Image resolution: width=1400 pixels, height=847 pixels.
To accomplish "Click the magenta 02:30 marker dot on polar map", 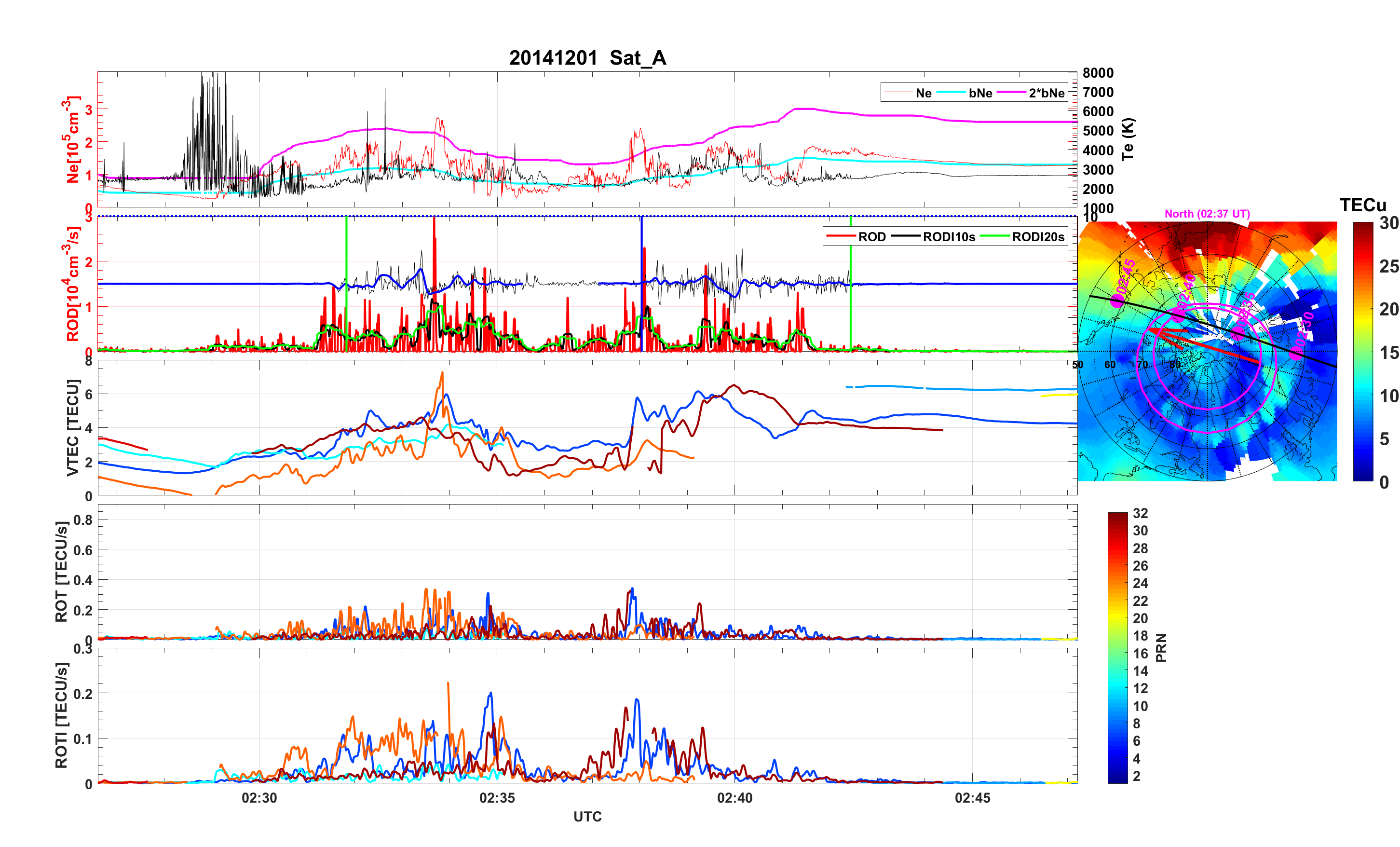I will click(1296, 353).
